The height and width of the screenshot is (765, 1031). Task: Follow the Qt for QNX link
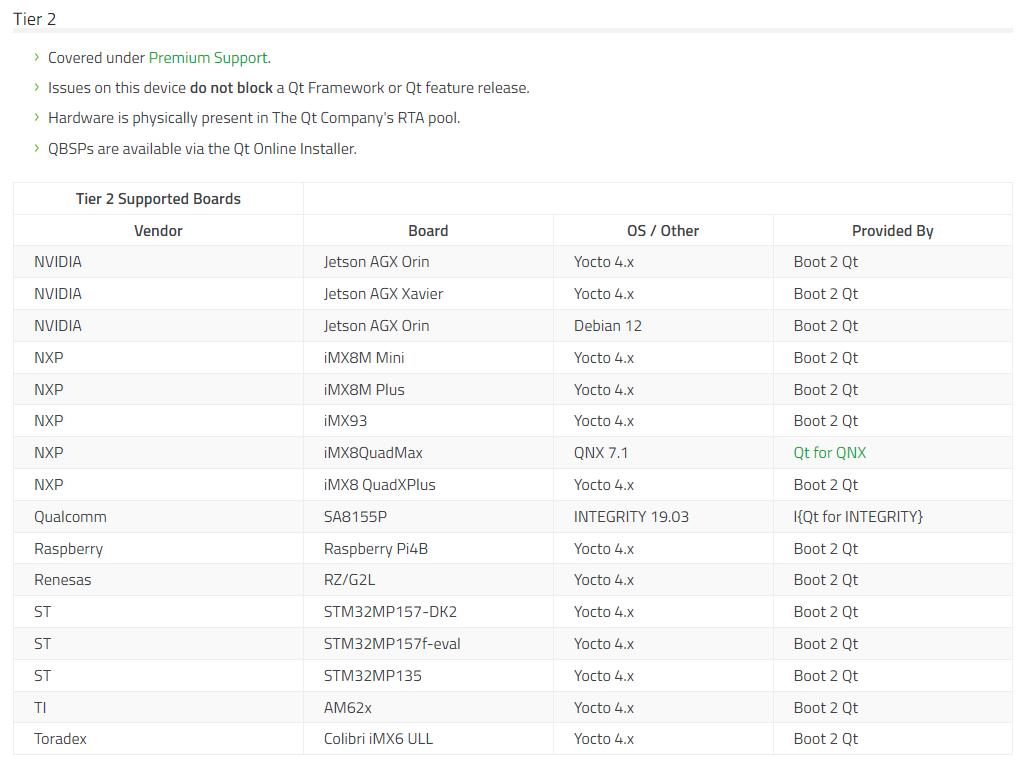coord(830,453)
